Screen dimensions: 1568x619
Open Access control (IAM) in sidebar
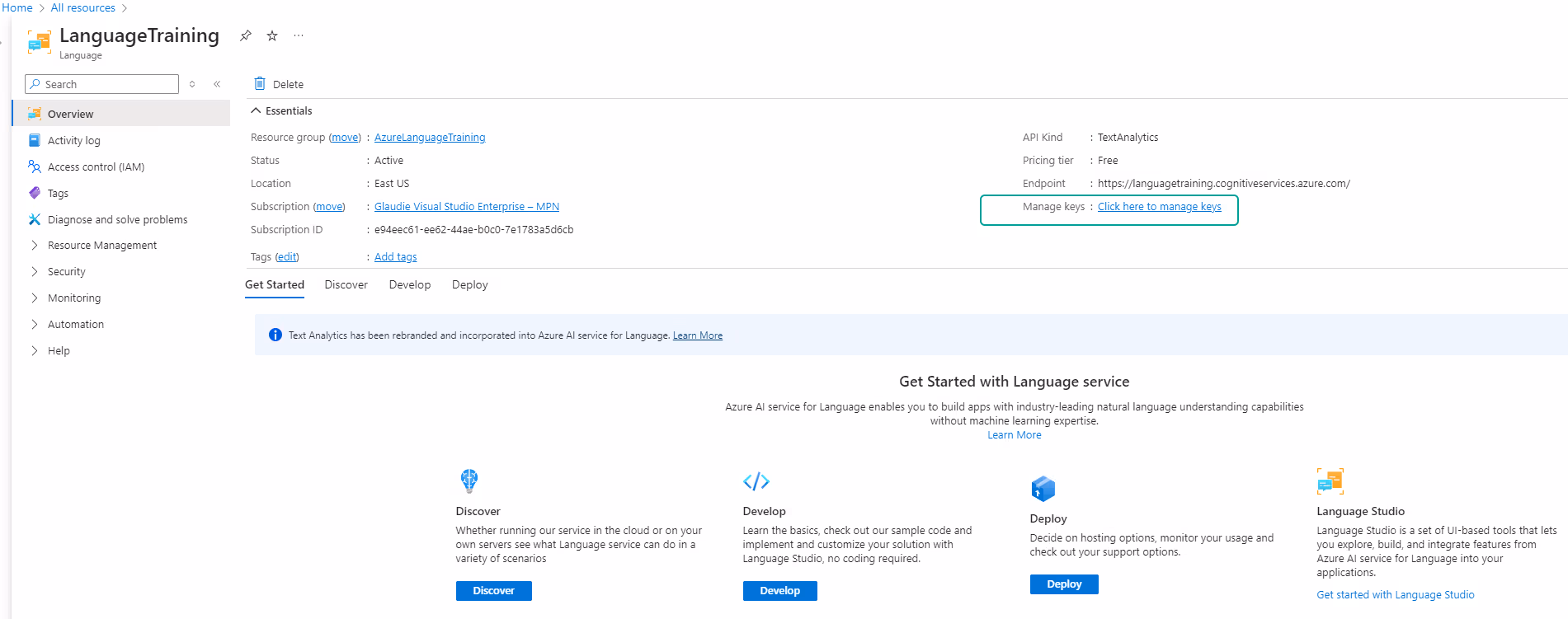point(96,166)
